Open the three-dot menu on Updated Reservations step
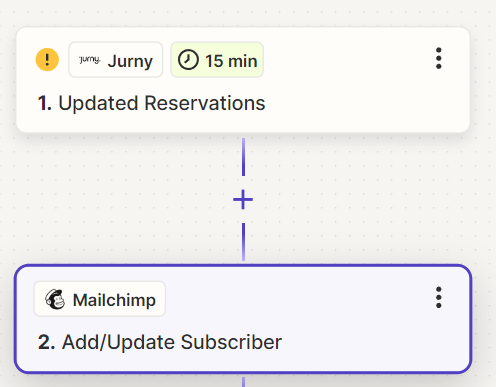Viewport: 496px width, 387px height. coord(439,58)
